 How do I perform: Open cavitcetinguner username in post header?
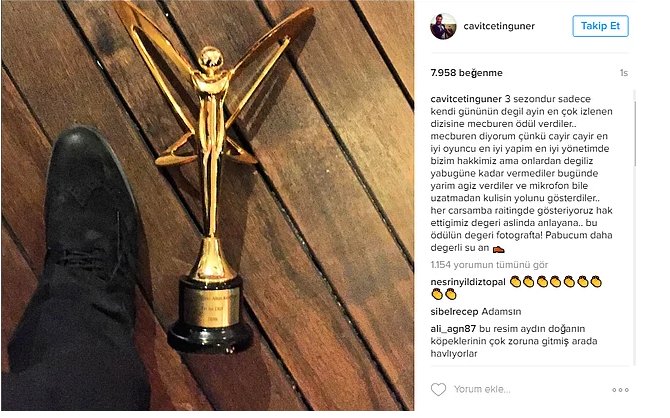[499, 26]
